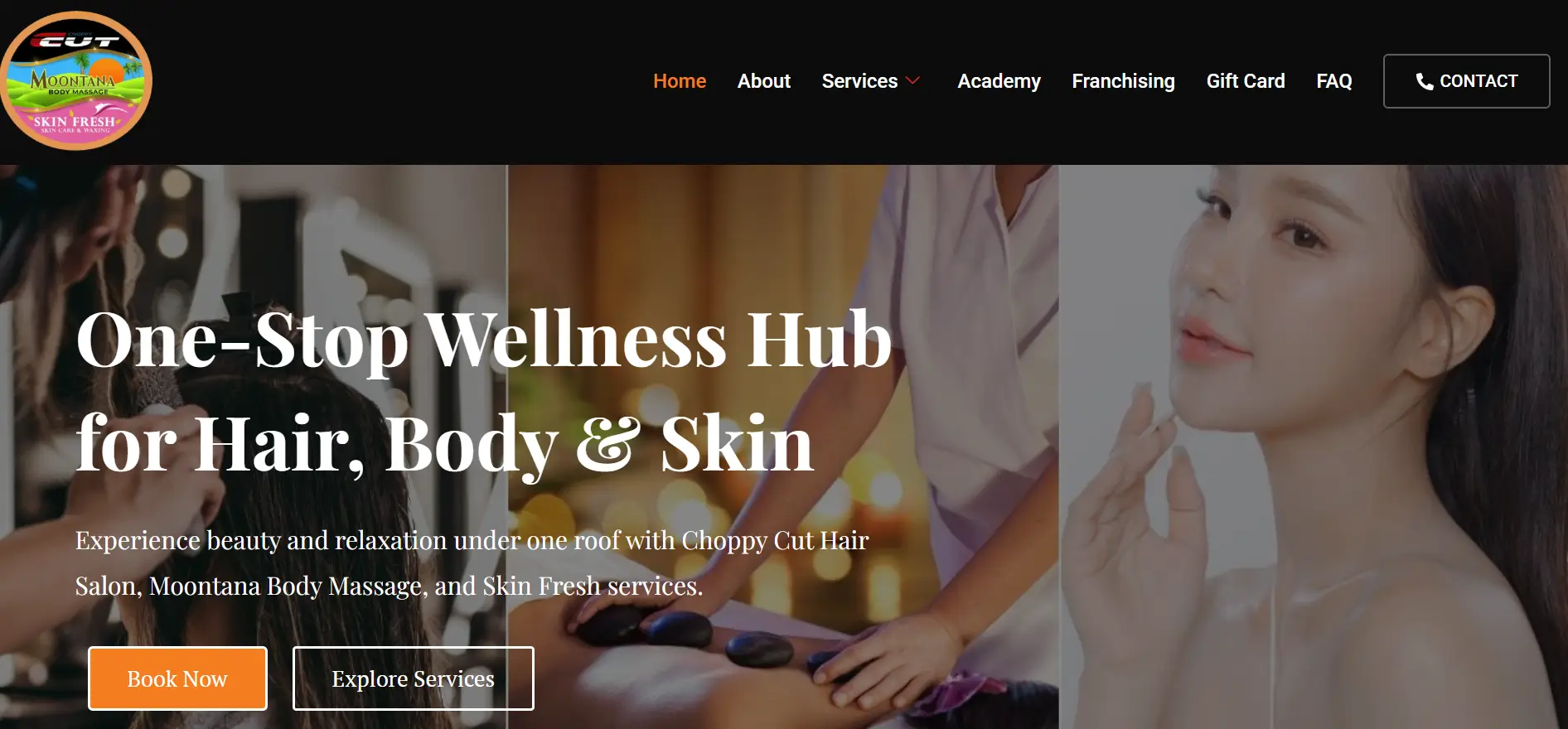Click the One-Stop Wellness Hub headline
Screen dimensions: 1568x729
pos(484,392)
